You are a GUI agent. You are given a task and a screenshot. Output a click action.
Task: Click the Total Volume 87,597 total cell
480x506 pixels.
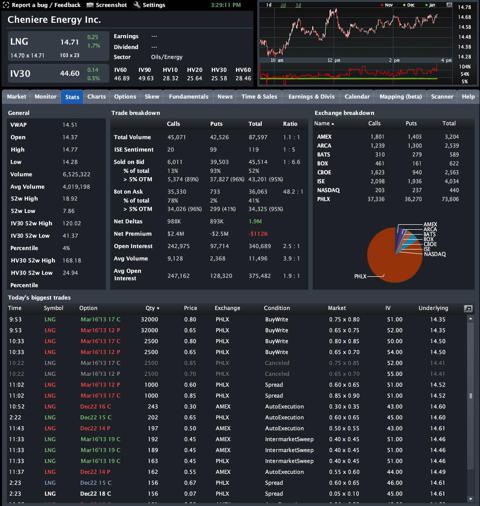(x=258, y=137)
